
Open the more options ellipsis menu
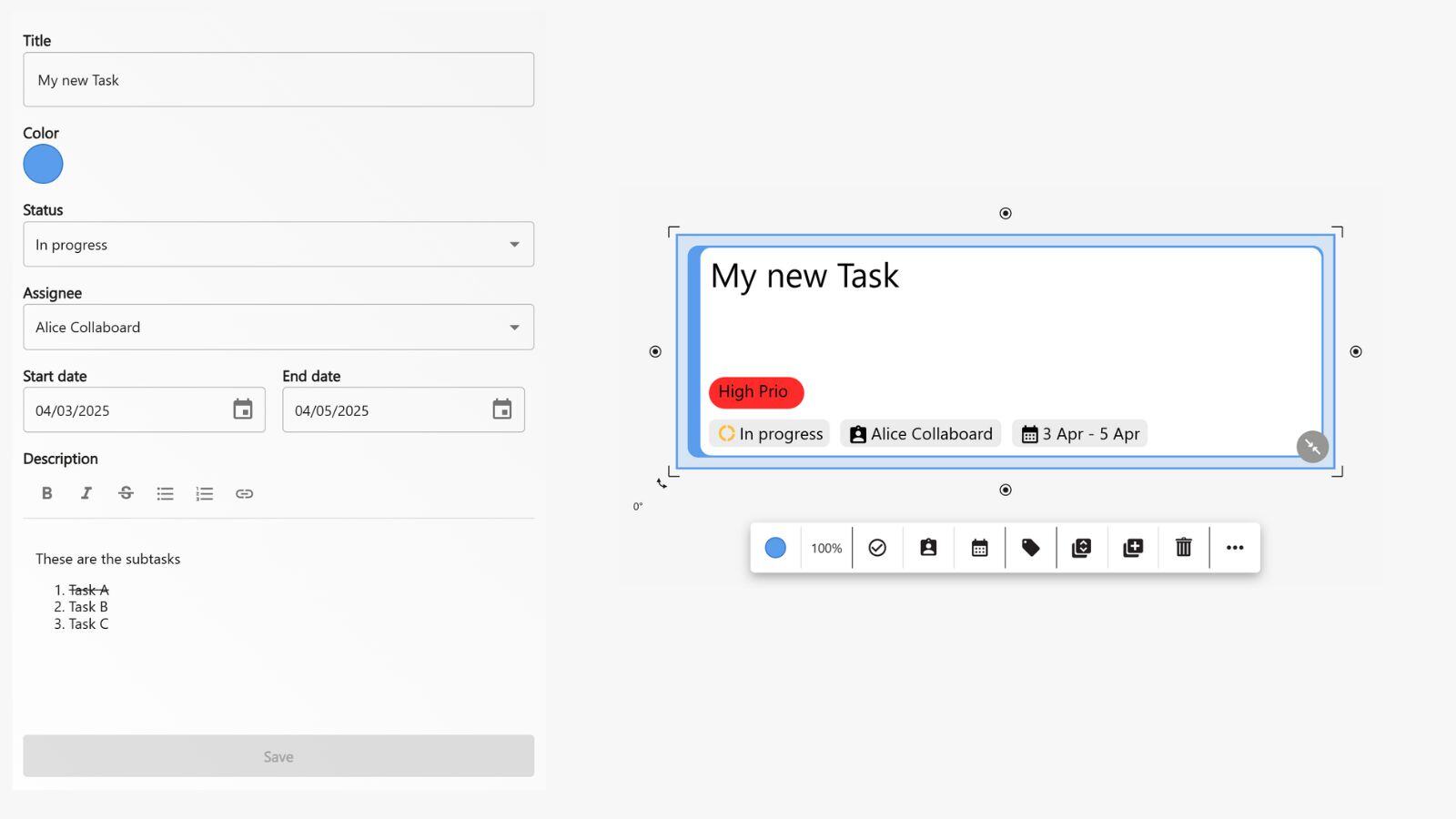point(1234,547)
